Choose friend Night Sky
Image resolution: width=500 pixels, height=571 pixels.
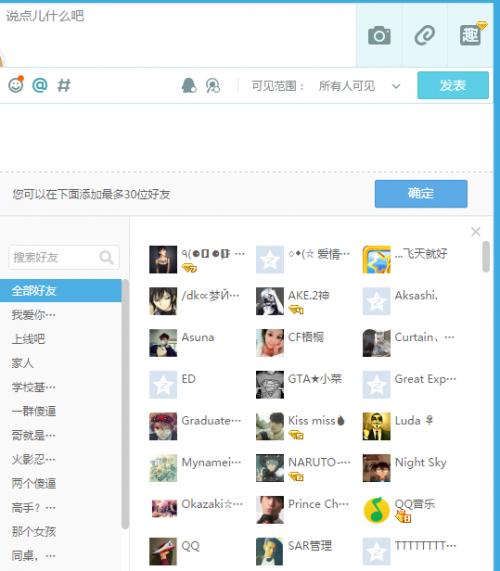click(405, 468)
